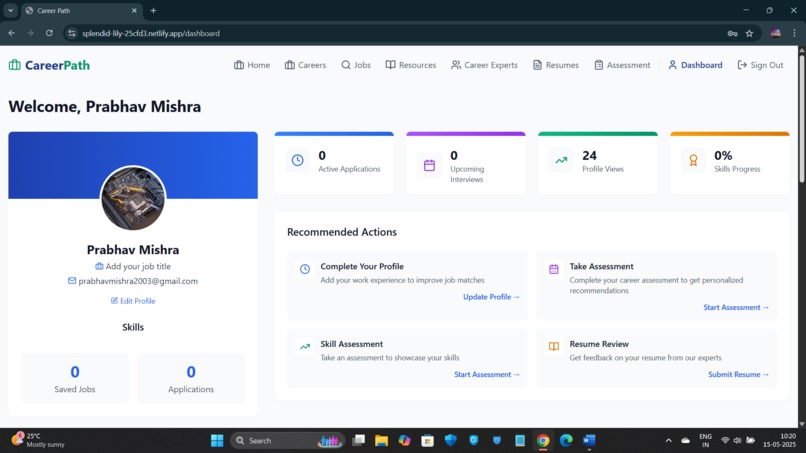
Task: Open the Resumes nav item
Action: [556, 65]
